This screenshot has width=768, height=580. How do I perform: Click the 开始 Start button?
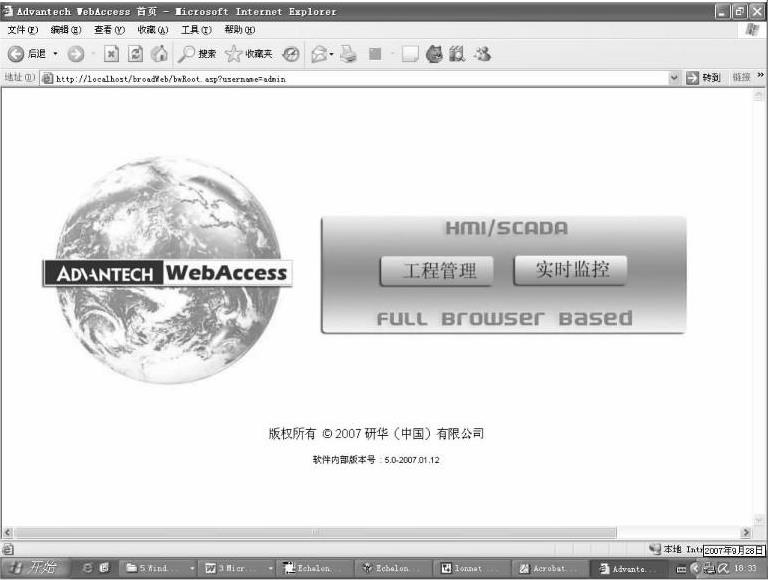coord(34,568)
